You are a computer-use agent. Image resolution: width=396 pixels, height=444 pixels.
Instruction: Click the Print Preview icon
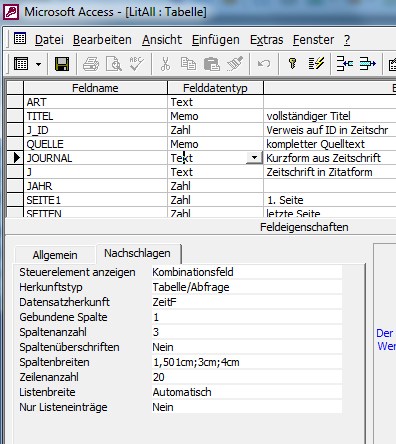point(114,64)
